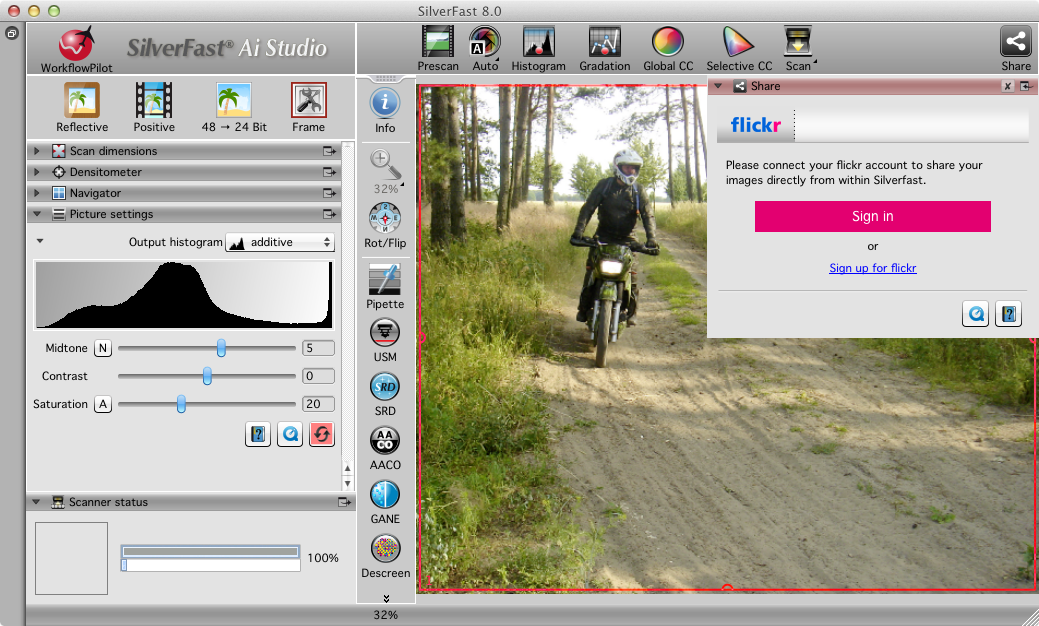Image resolution: width=1039 pixels, height=626 pixels.
Task: Click the Rot/Flip tool icon
Action: click(385, 219)
